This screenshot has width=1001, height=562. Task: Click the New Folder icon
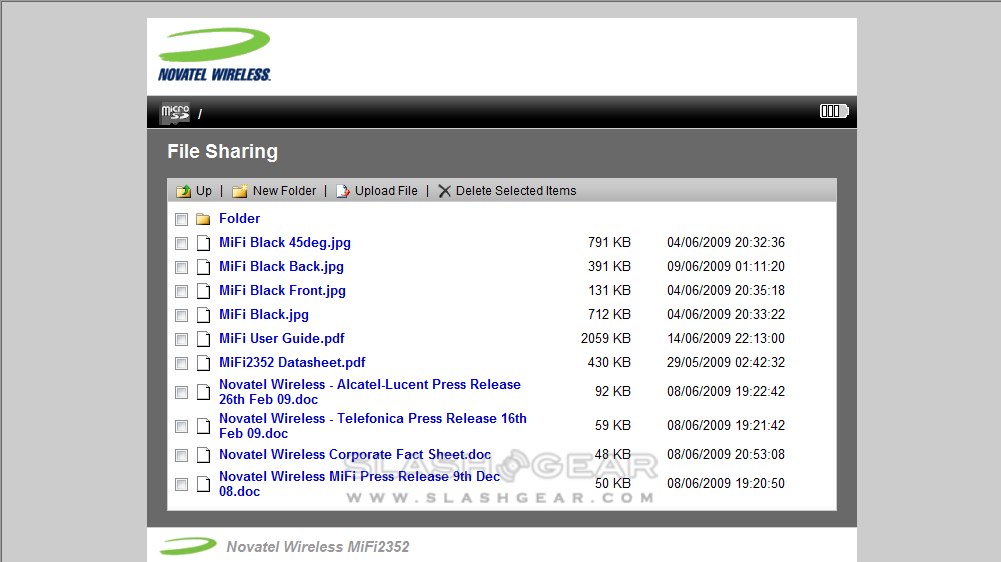(239, 191)
